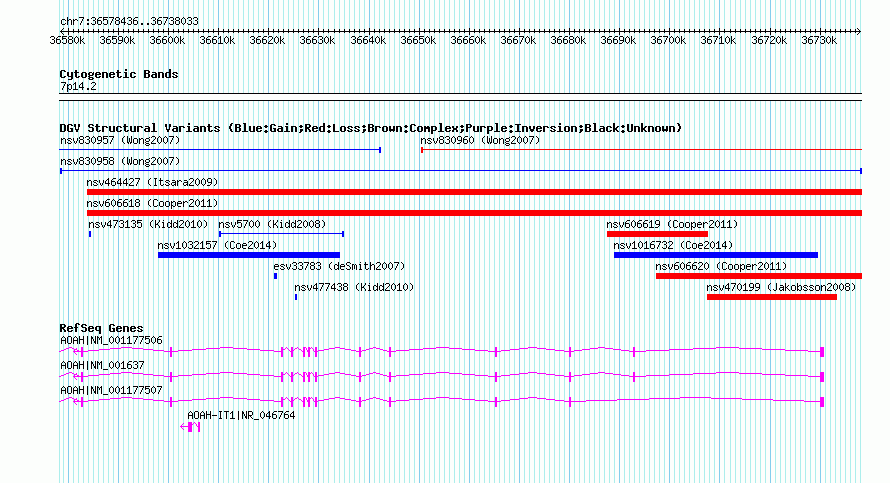Click the chr7:36578436..36738033 coordinate text

point(129,22)
